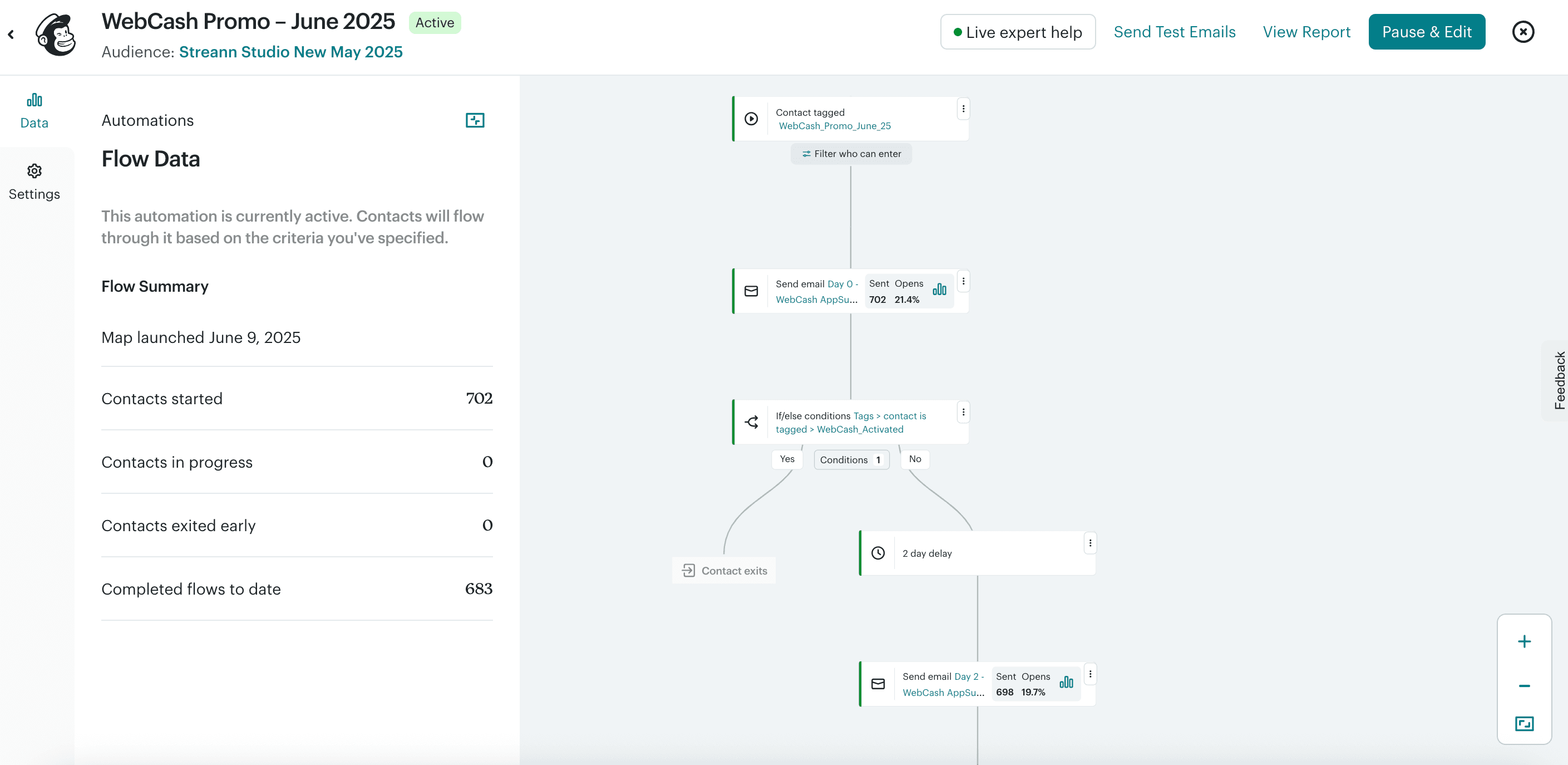Click Send Test Emails link
Image resolution: width=1568 pixels, height=765 pixels.
(1174, 32)
